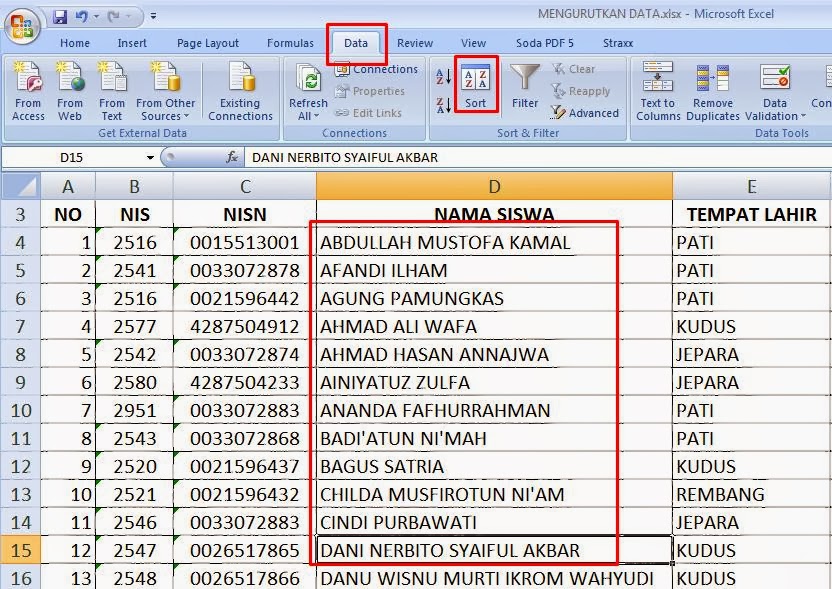This screenshot has height=589, width=832.
Task: Select cell DANU WISNU MURTI IKROM WAHYUDI
Action: coord(495,578)
